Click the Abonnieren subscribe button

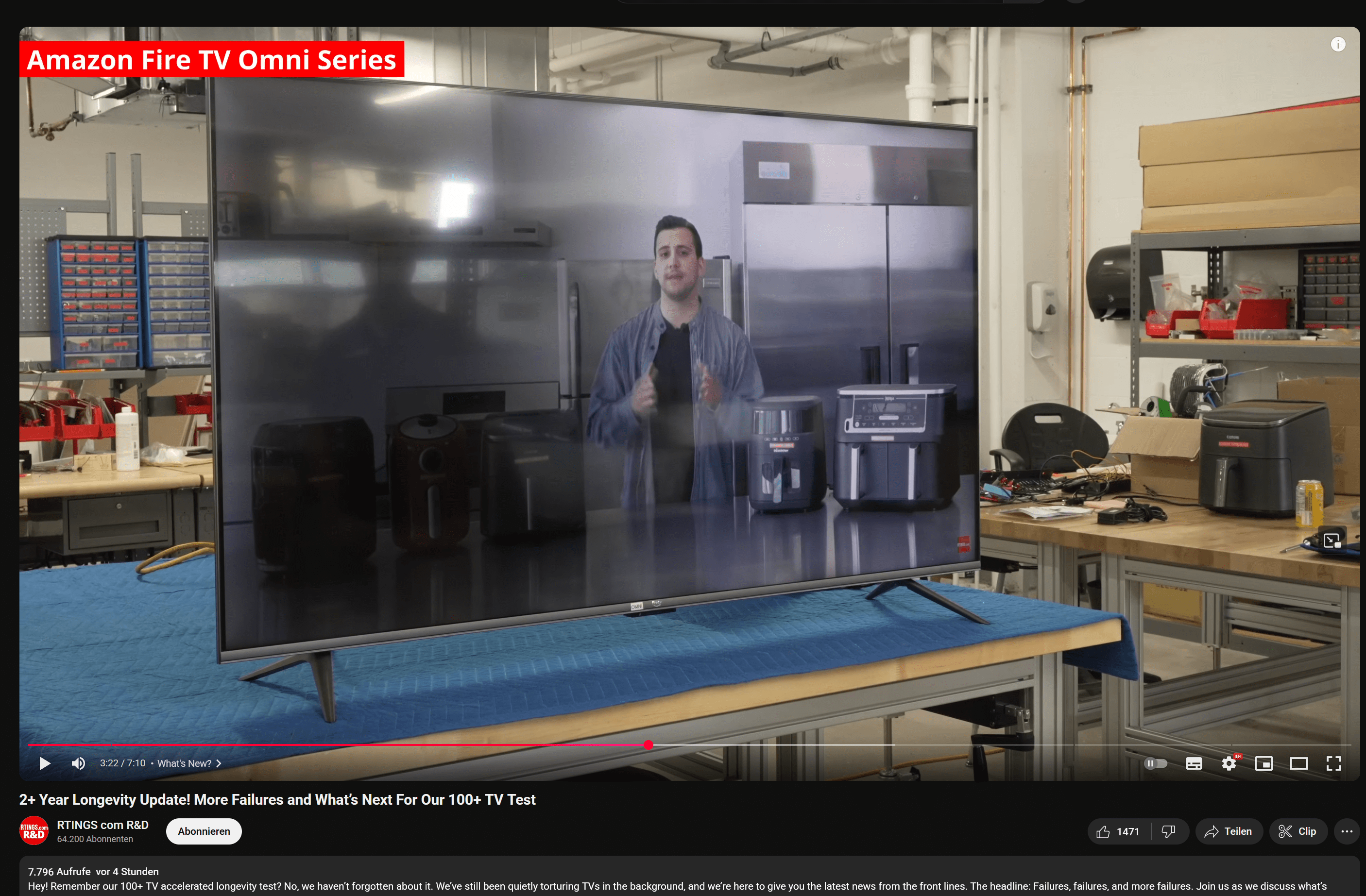(204, 832)
